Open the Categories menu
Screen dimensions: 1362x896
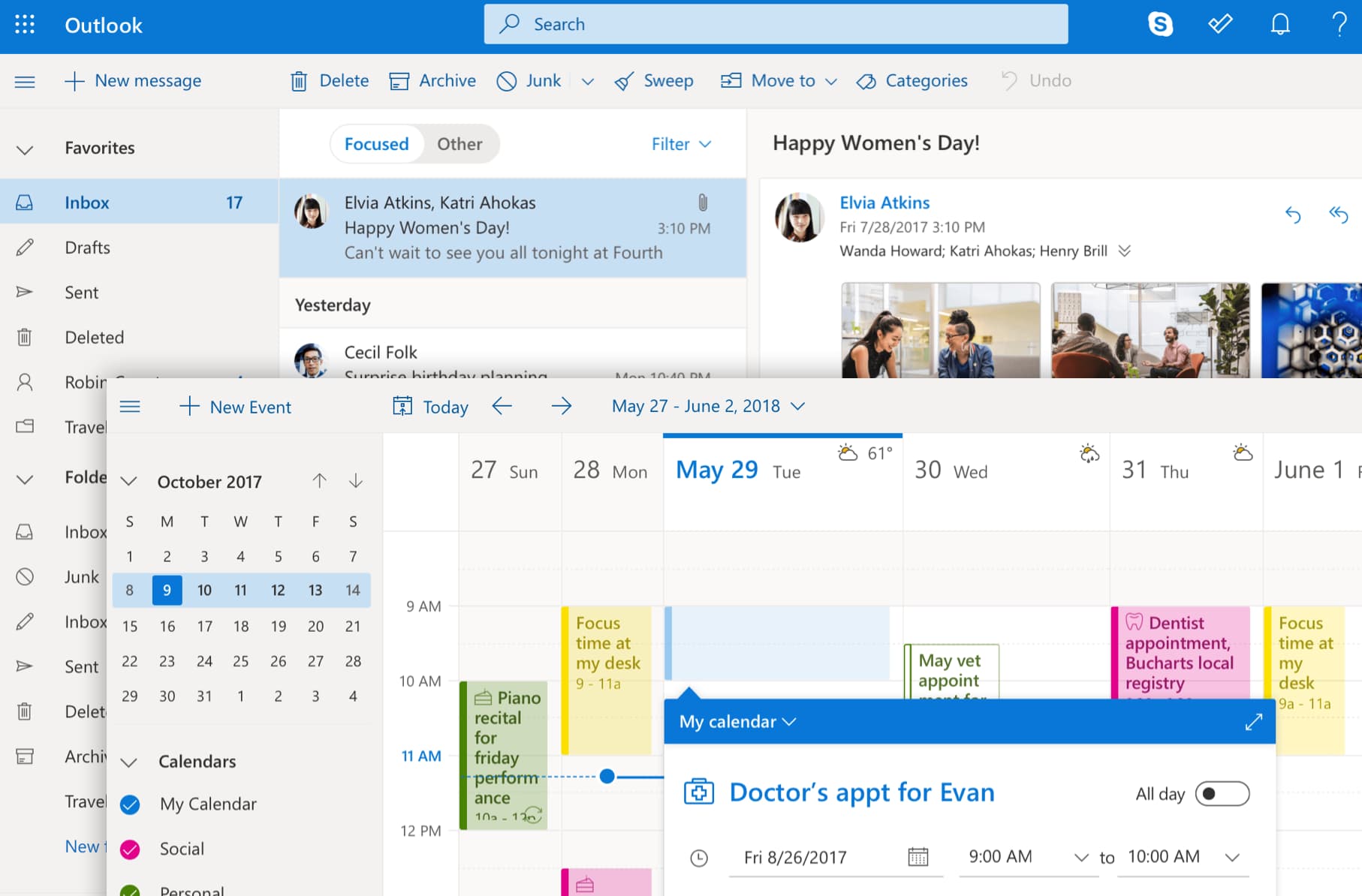(912, 81)
